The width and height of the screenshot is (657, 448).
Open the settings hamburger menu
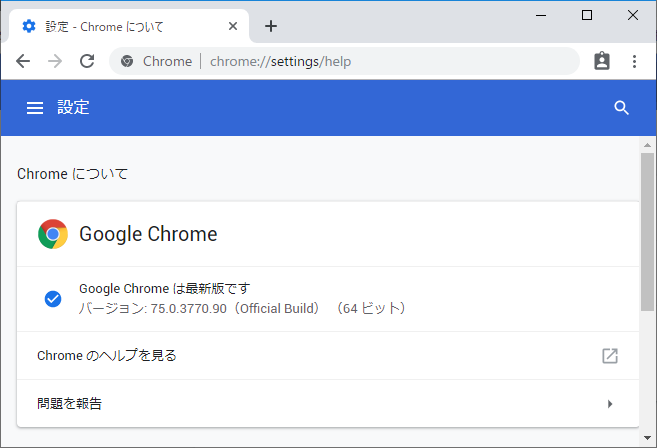coord(35,108)
